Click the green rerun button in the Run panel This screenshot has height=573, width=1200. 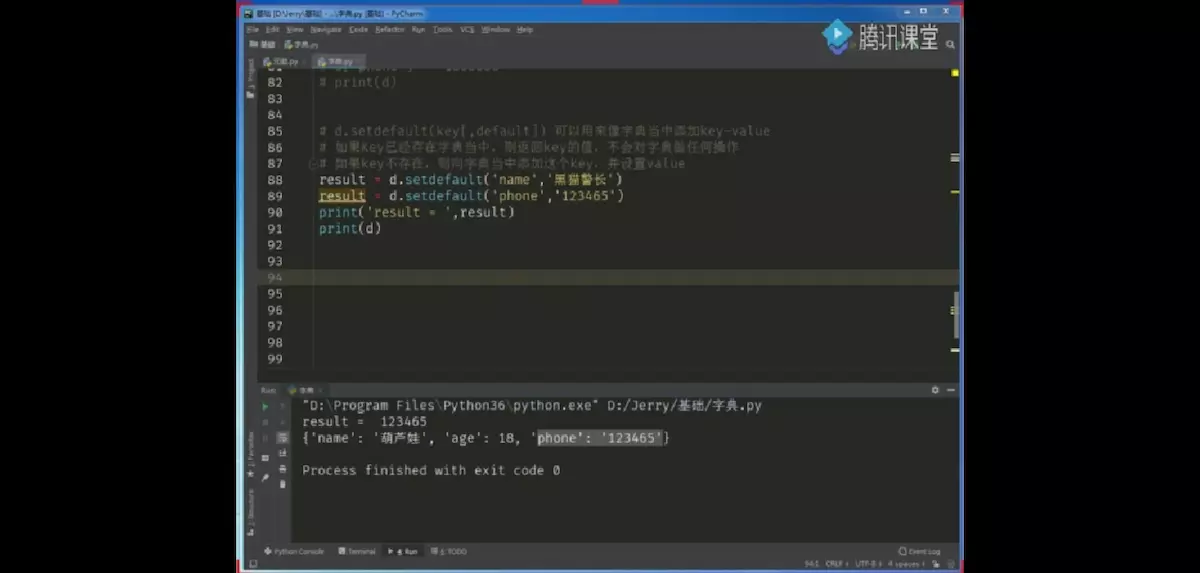265,407
